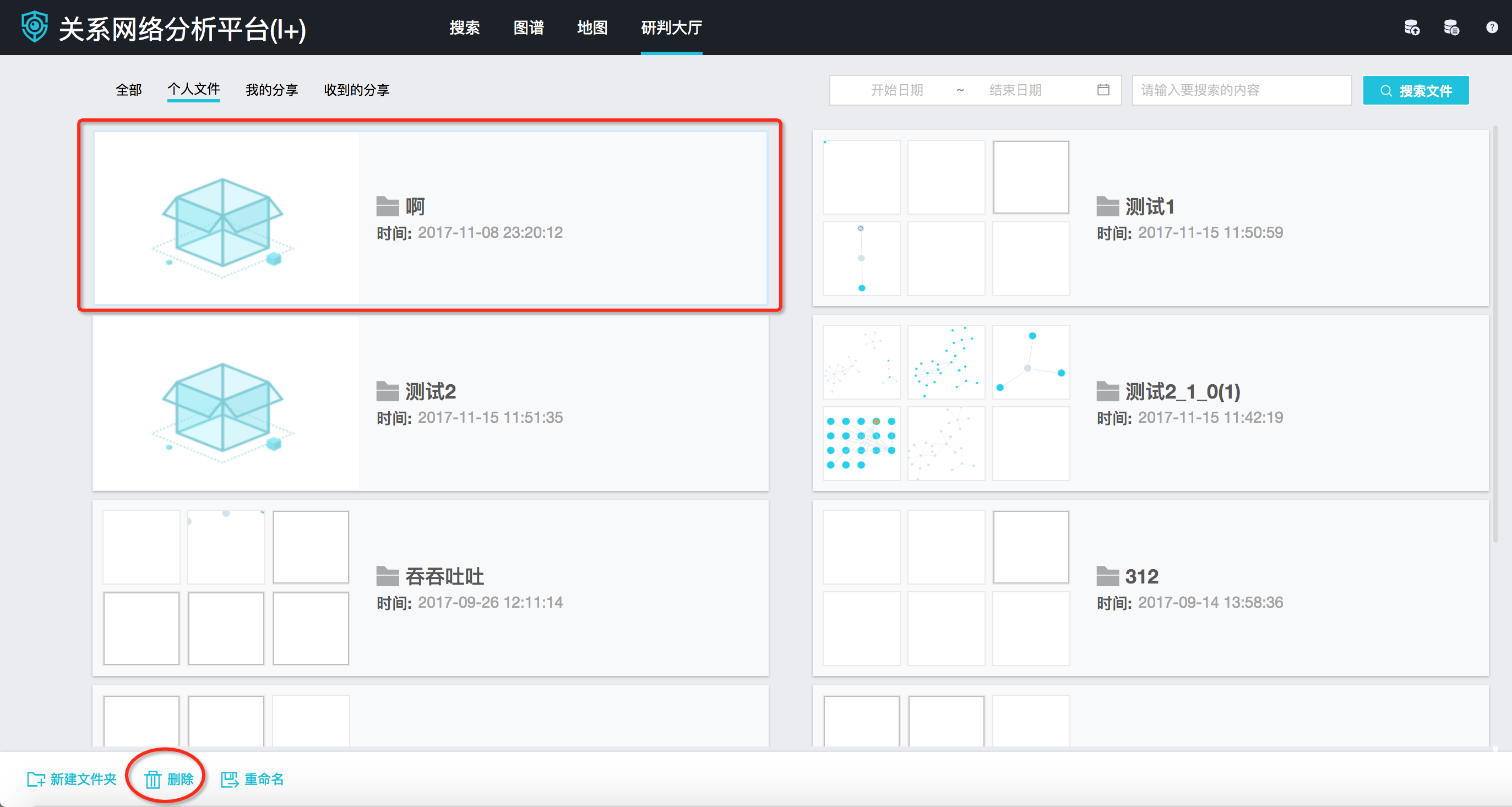The width and height of the screenshot is (1512, 807).
Task: Focus the 请输入要搜索的内容 search box
Action: pyautogui.click(x=1242, y=90)
